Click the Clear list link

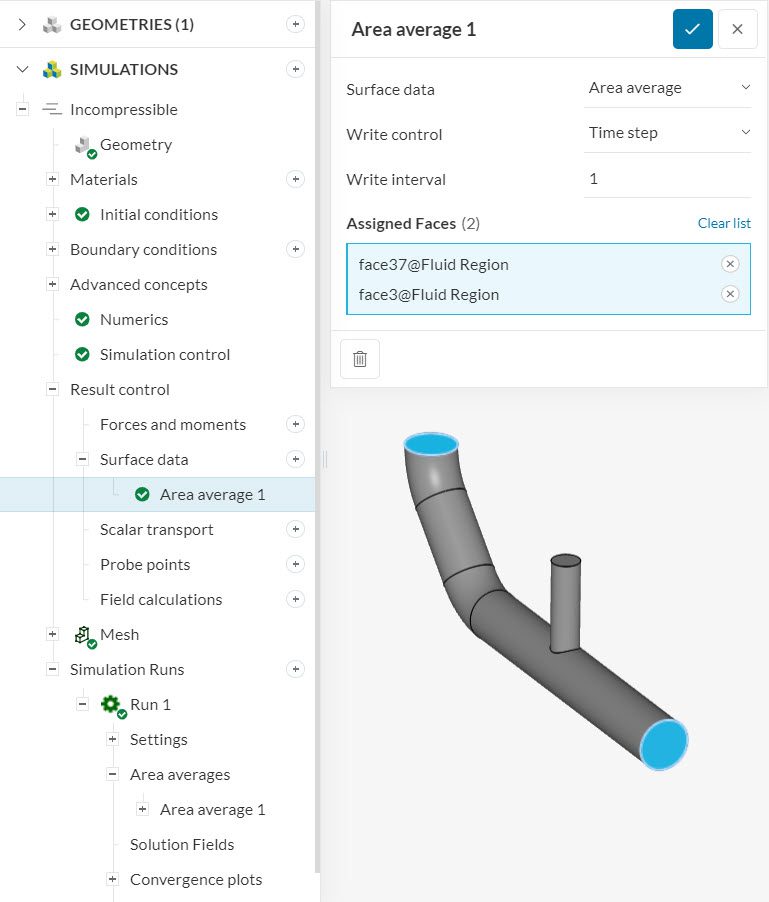[x=724, y=223]
